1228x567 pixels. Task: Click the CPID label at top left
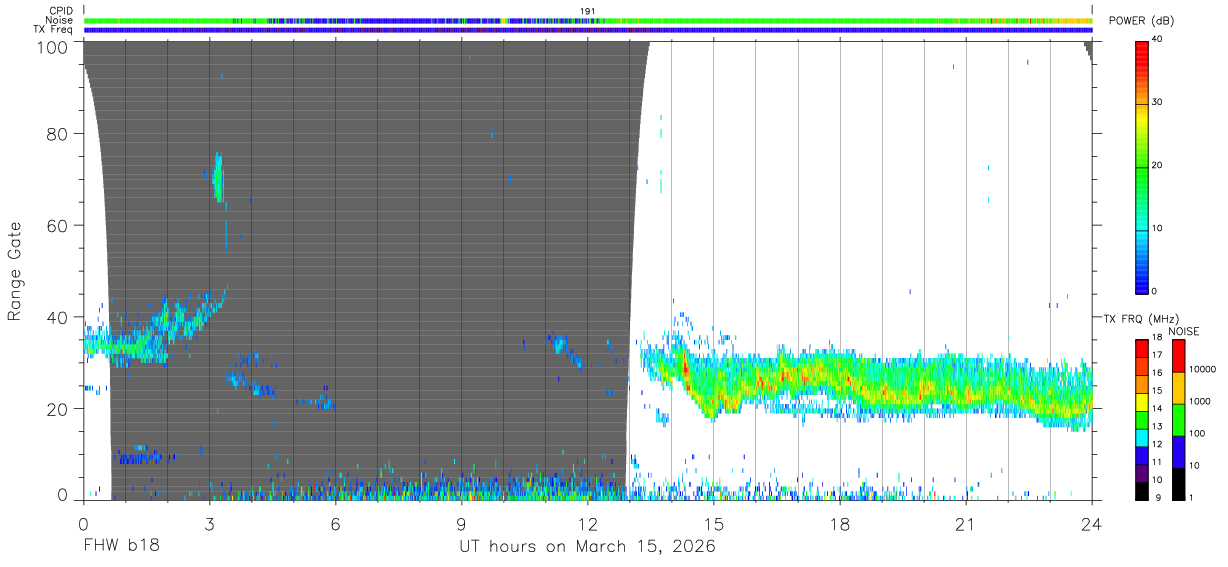61,11
